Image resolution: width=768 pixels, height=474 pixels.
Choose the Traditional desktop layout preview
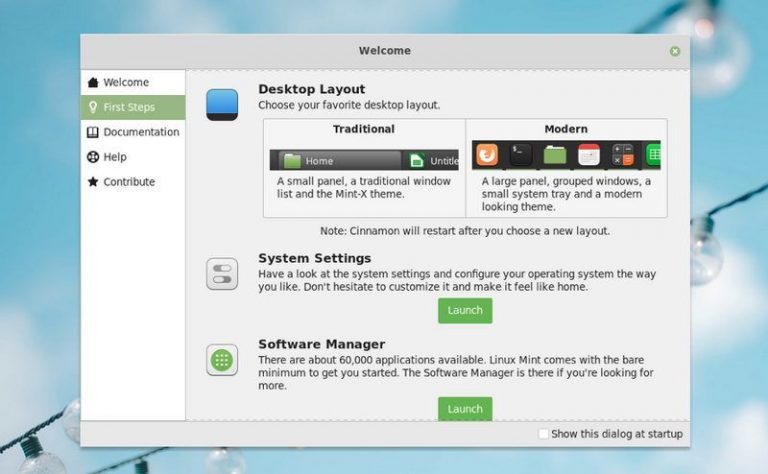364,160
